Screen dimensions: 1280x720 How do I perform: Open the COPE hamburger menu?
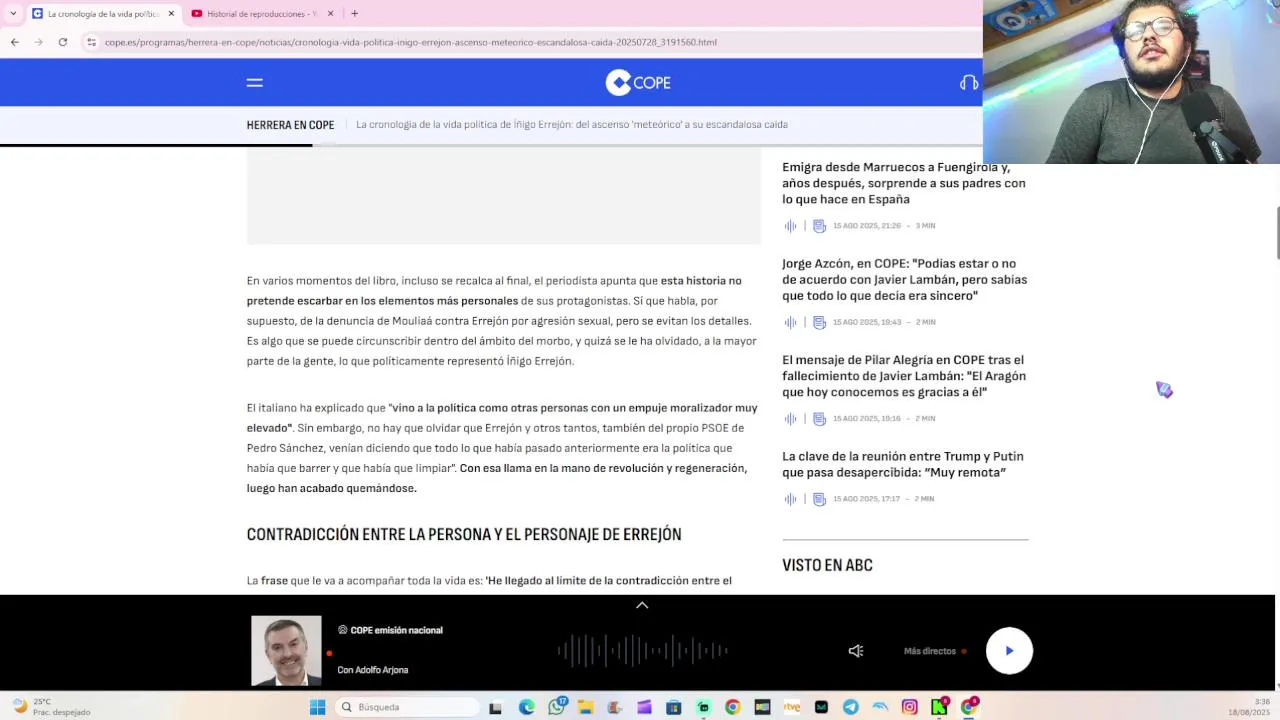pos(254,83)
